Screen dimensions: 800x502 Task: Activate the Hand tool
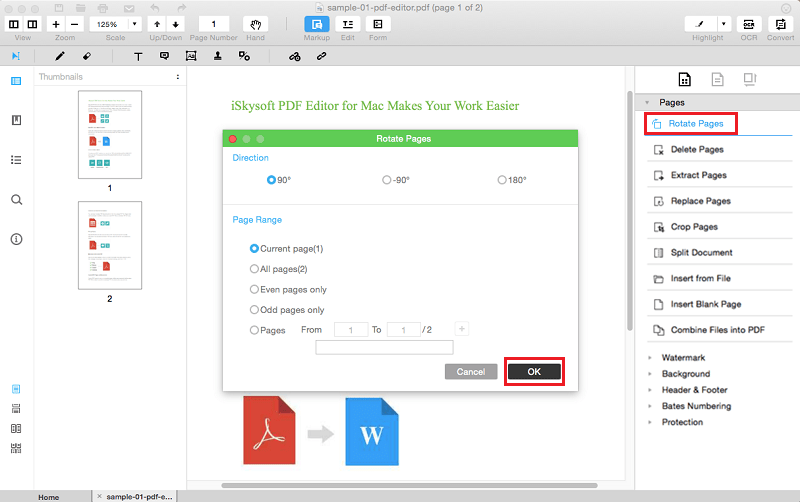pyautogui.click(x=256, y=24)
